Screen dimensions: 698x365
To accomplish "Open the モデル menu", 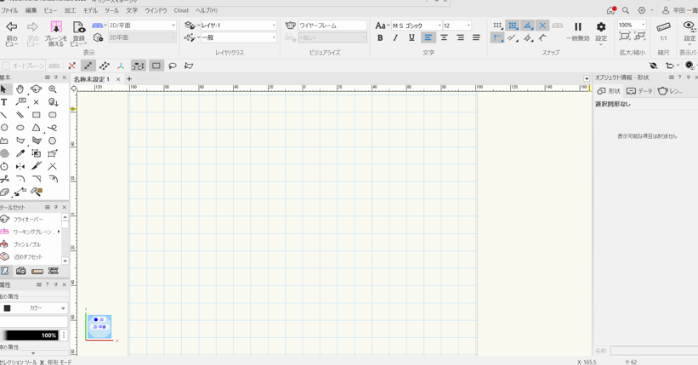I will pyautogui.click(x=90, y=10).
